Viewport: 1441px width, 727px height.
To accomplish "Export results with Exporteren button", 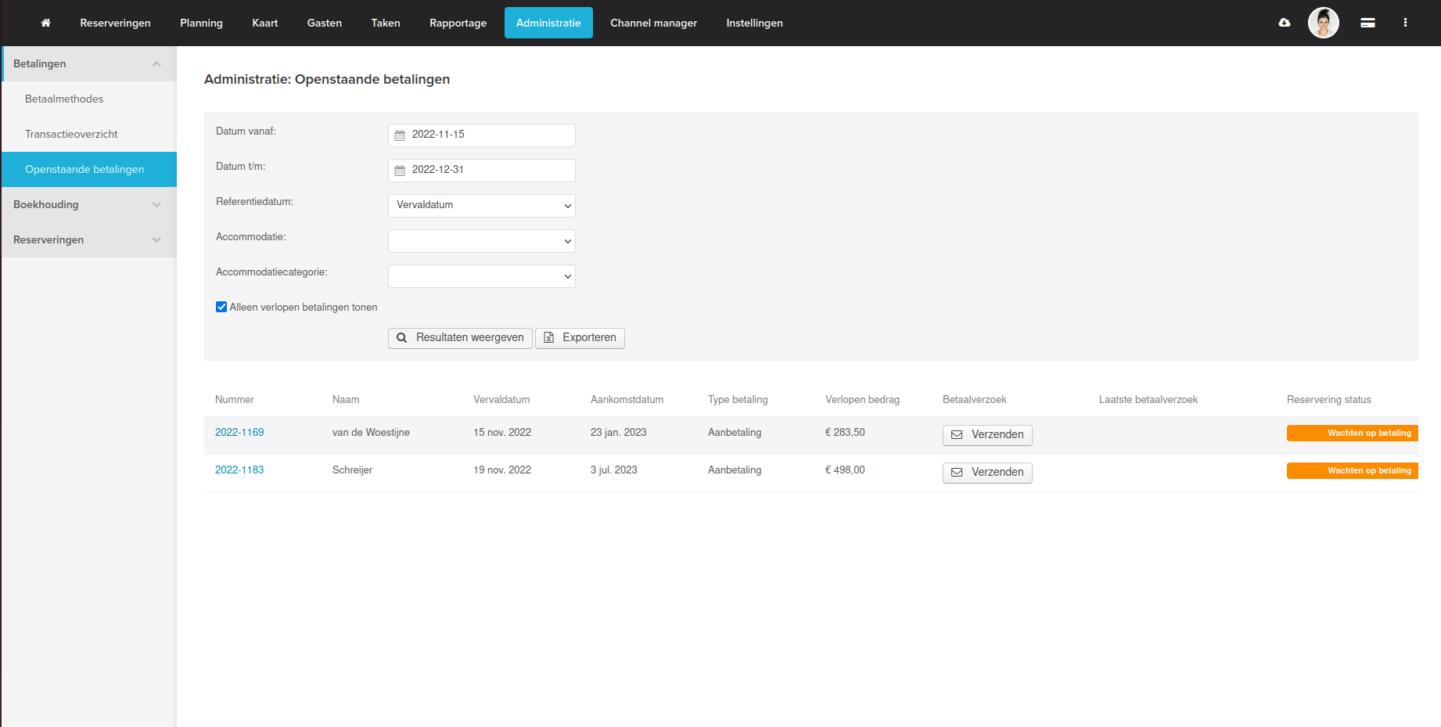I will (580, 338).
